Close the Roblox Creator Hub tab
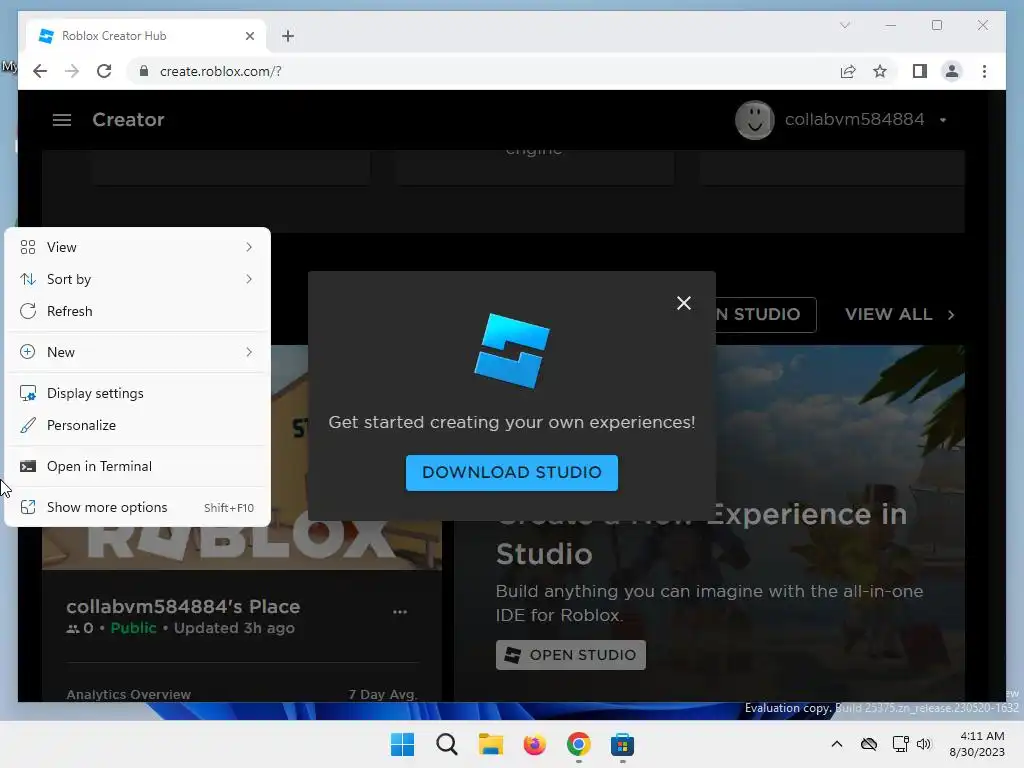The height and width of the screenshot is (768, 1024). tap(249, 36)
